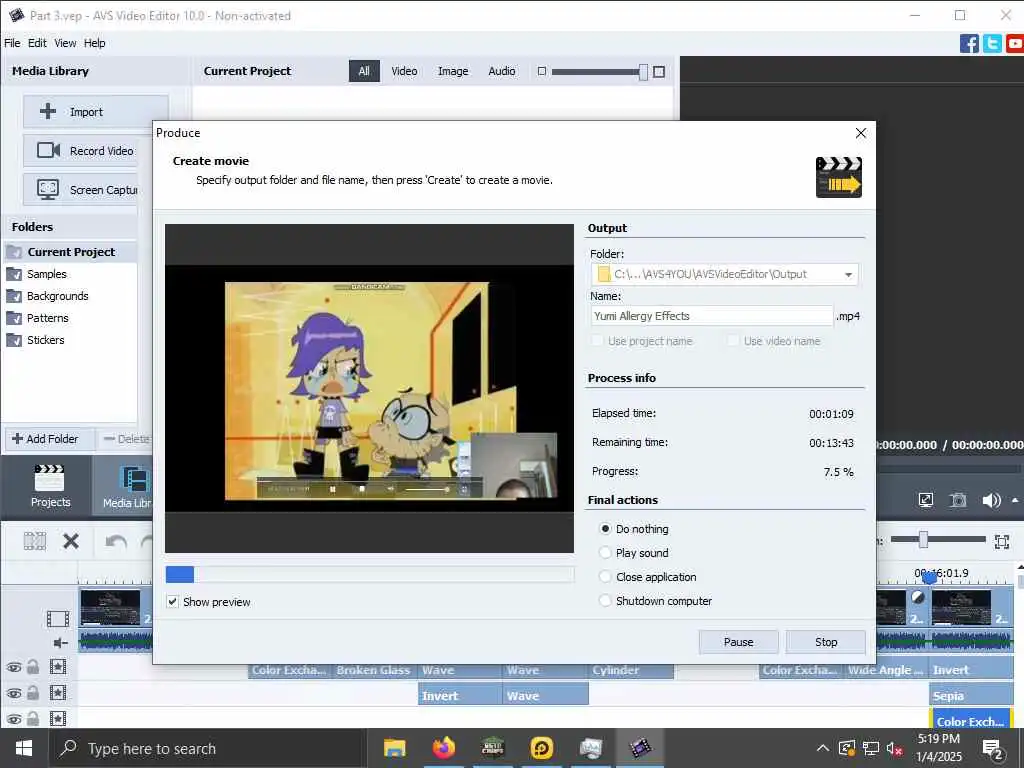Screen dimensions: 1024x768
Task: Click small thumbnail size icon
Action: 541,71
